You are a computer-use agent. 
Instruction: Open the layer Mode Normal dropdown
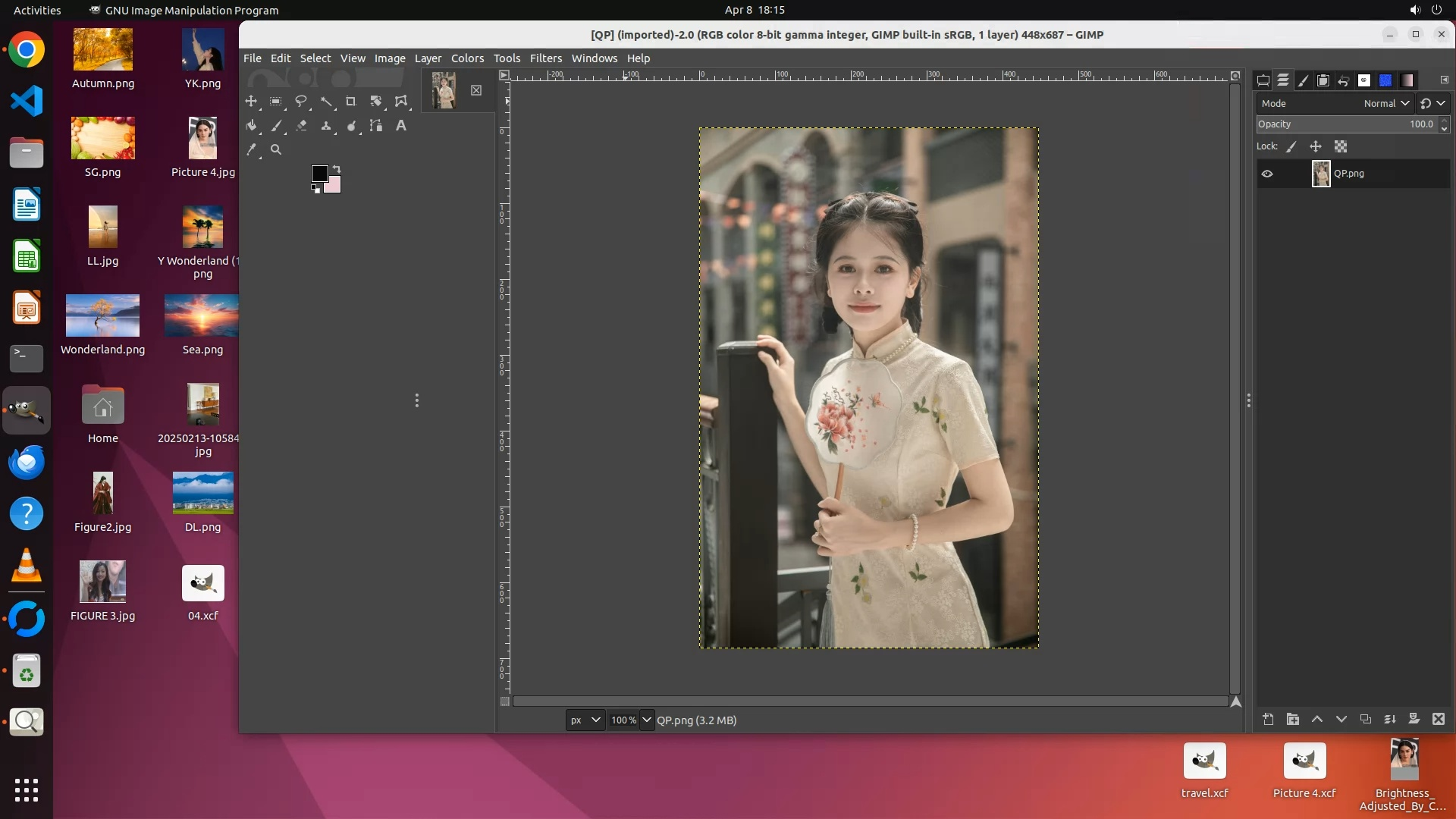(1386, 103)
